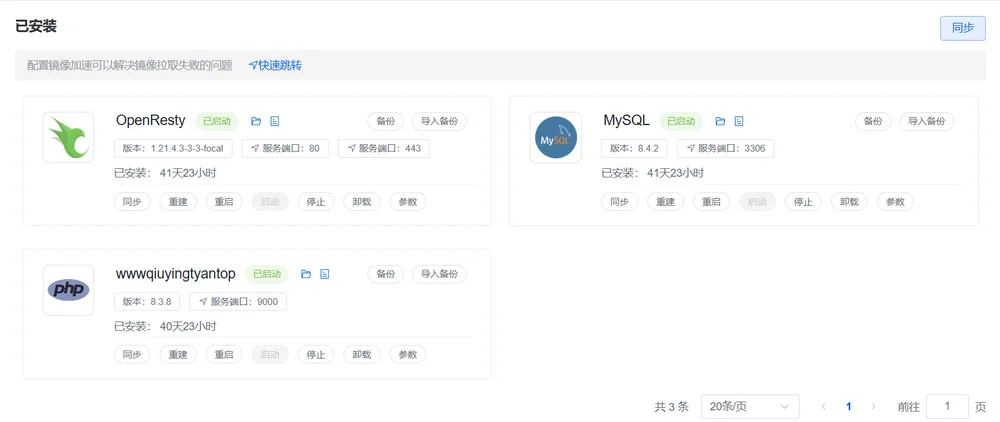Click the MySQL app name
Image resolution: width=1000 pixels, height=422 pixels.
(x=626, y=120)
